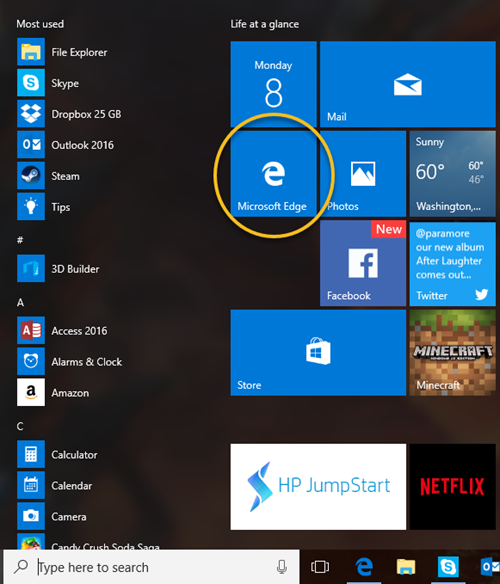The height and width of the screenshot is (584, 500).
Task: Click the search box on taskbar
Action: [x=152, y=567]
